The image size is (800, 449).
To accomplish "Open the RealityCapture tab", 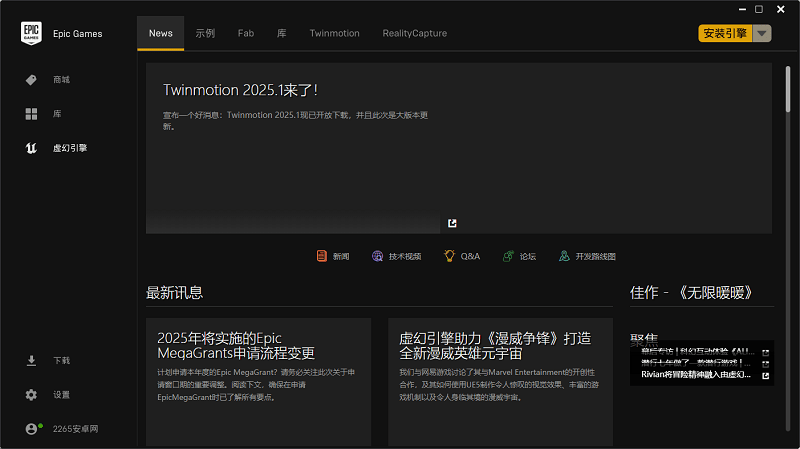I will click(414, 33).
